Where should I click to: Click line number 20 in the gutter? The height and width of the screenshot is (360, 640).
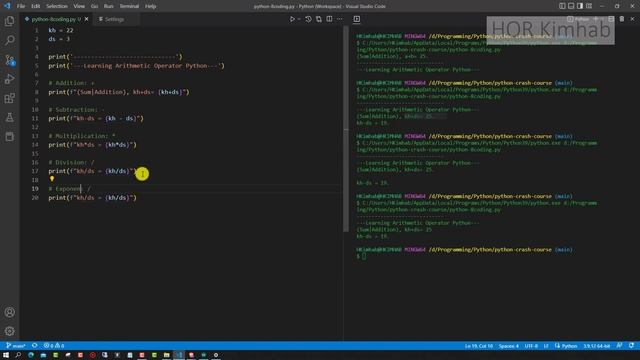click(x=35, y=198)
